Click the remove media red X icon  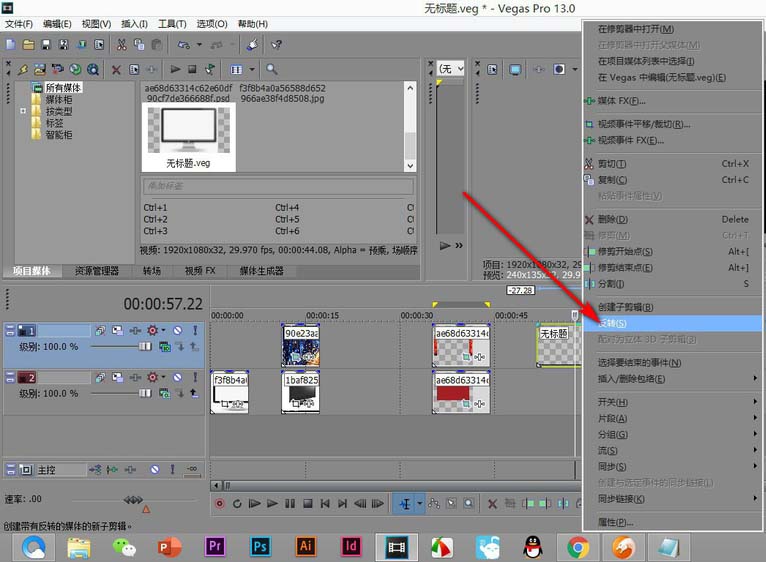[116, 70]
